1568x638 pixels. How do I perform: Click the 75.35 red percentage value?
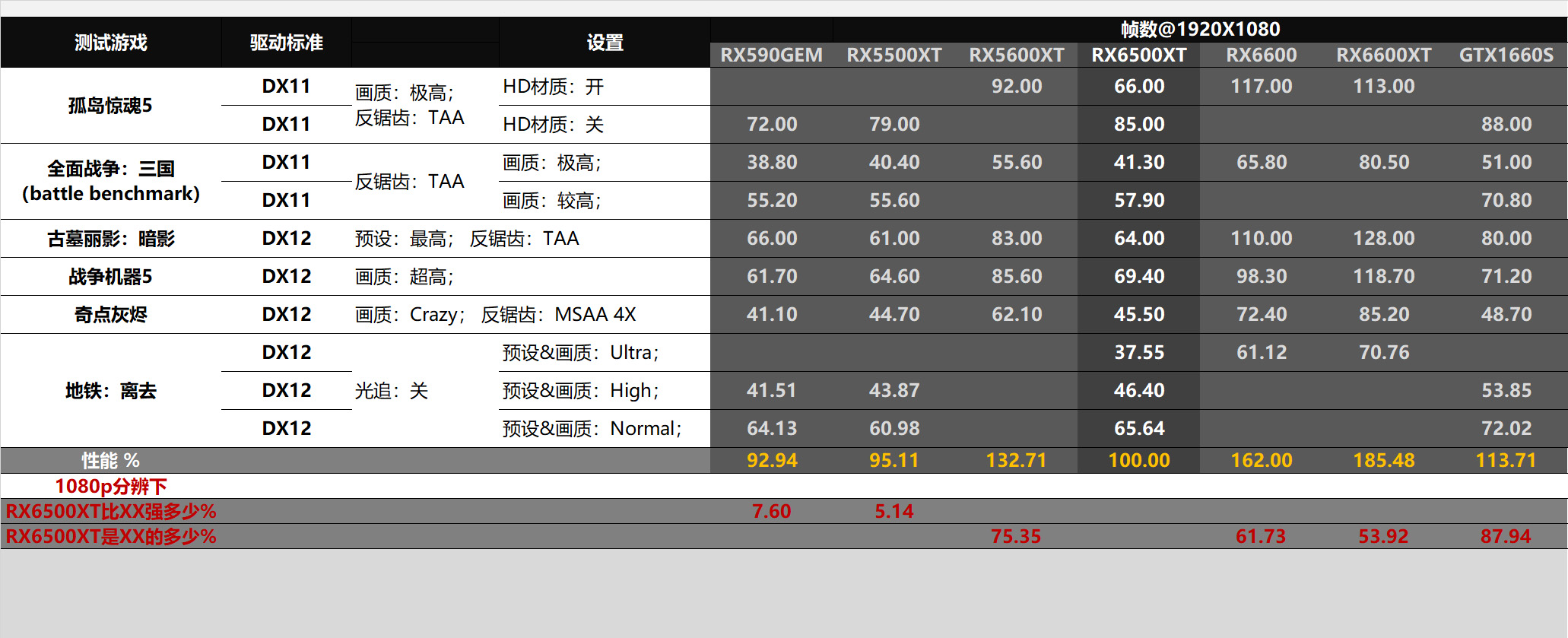point(1016,536)
